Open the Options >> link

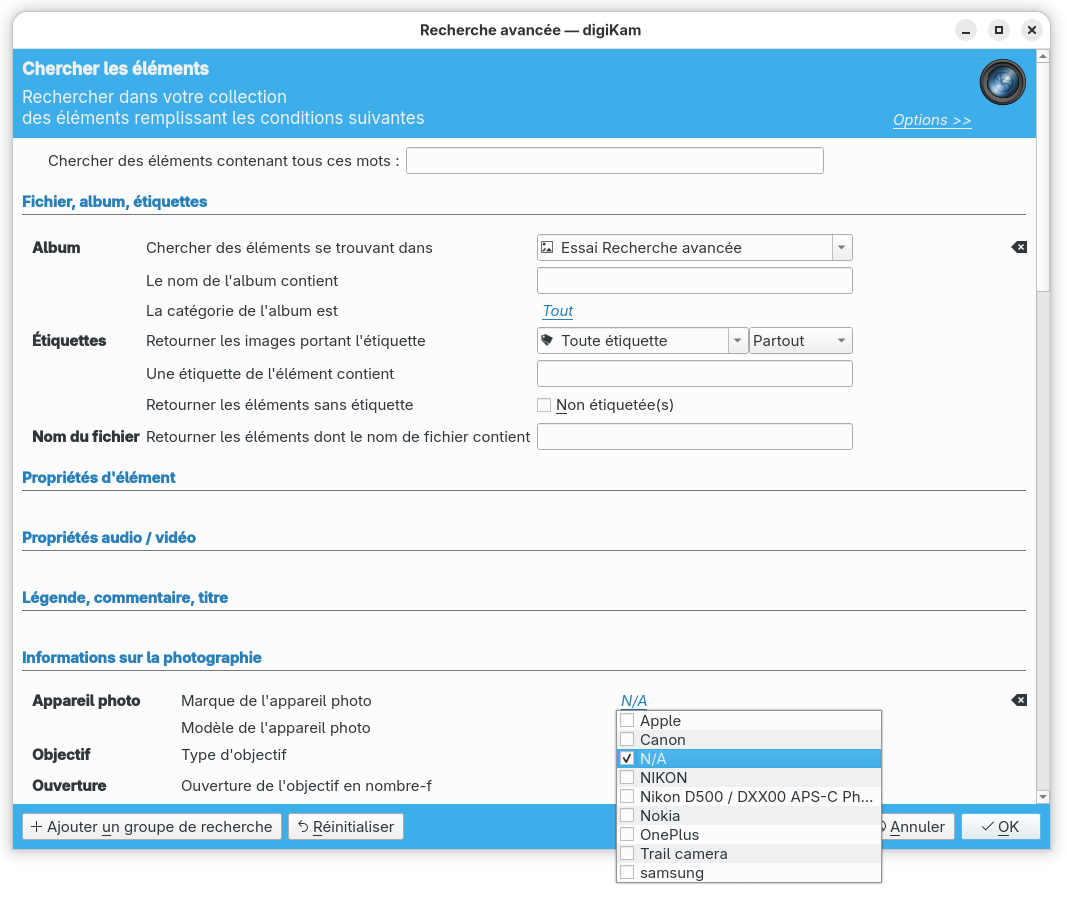pyautogui.click(x=932, y=120)
